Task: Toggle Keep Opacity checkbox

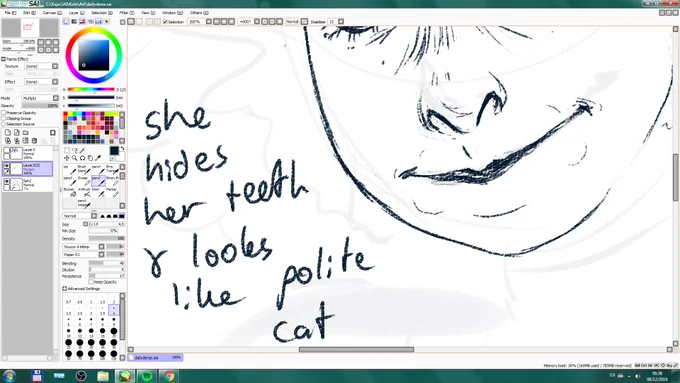Action: click(x=91, y=282)
